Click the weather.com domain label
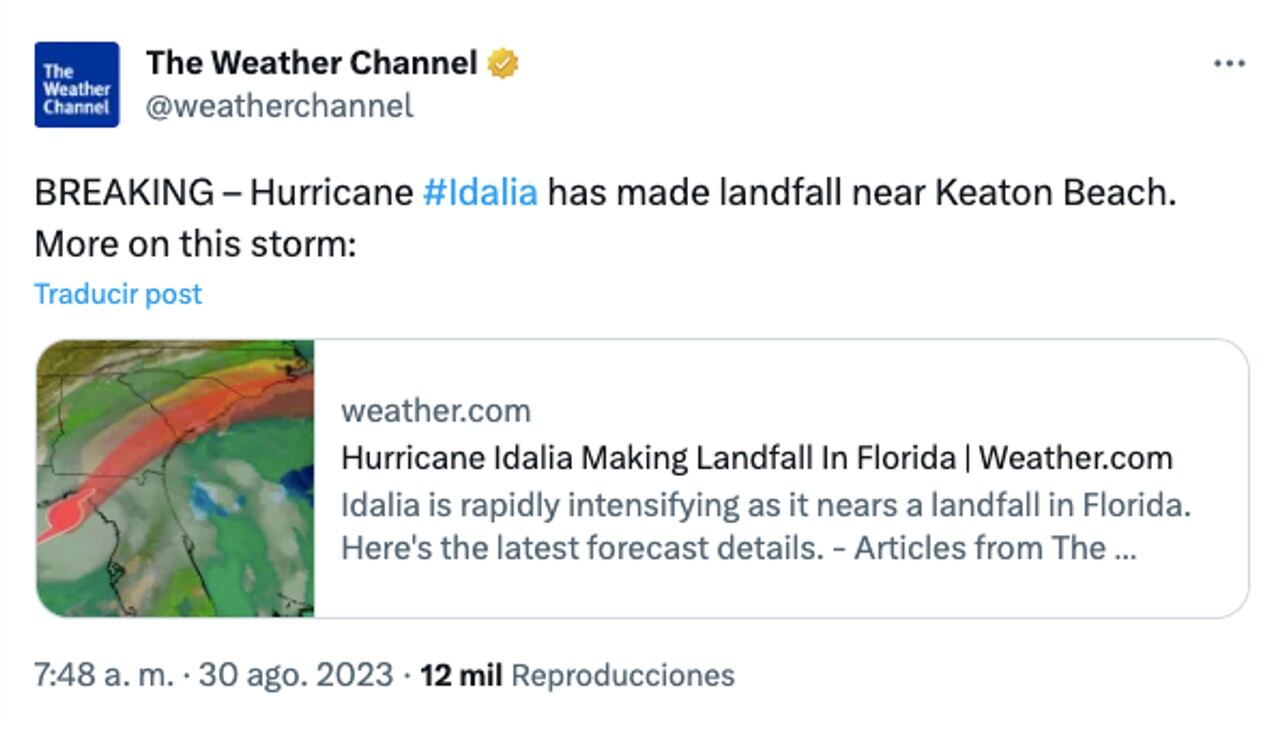This screenshot has width=1280, height=750. (x=437, y=410)
